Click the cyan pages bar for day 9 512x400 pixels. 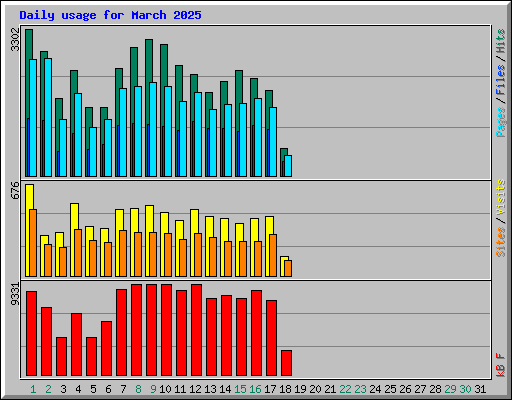153,129
